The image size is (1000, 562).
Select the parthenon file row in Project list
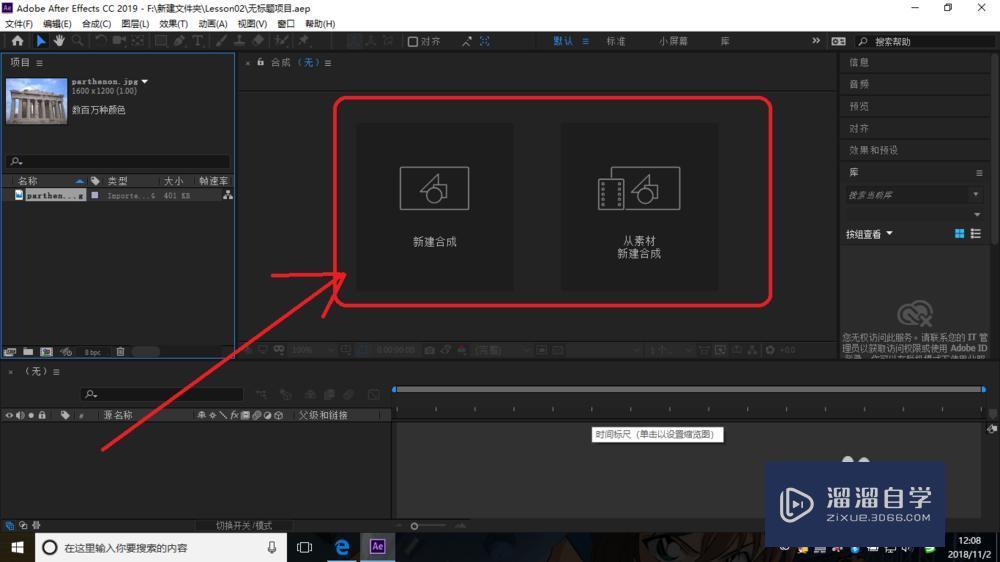[119, 195]
